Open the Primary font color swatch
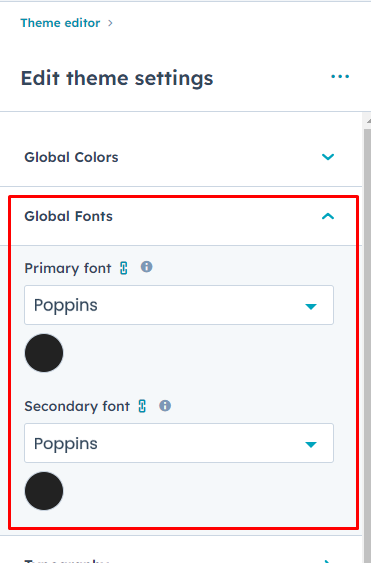The width and height of the screenshot is (371, 563). [44, 353]
